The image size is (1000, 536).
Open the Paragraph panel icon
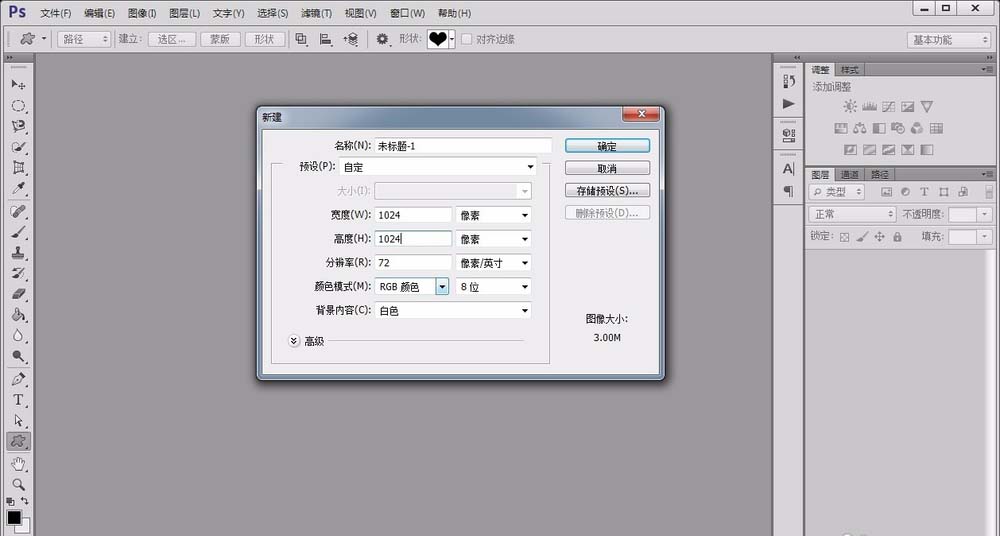789,191
